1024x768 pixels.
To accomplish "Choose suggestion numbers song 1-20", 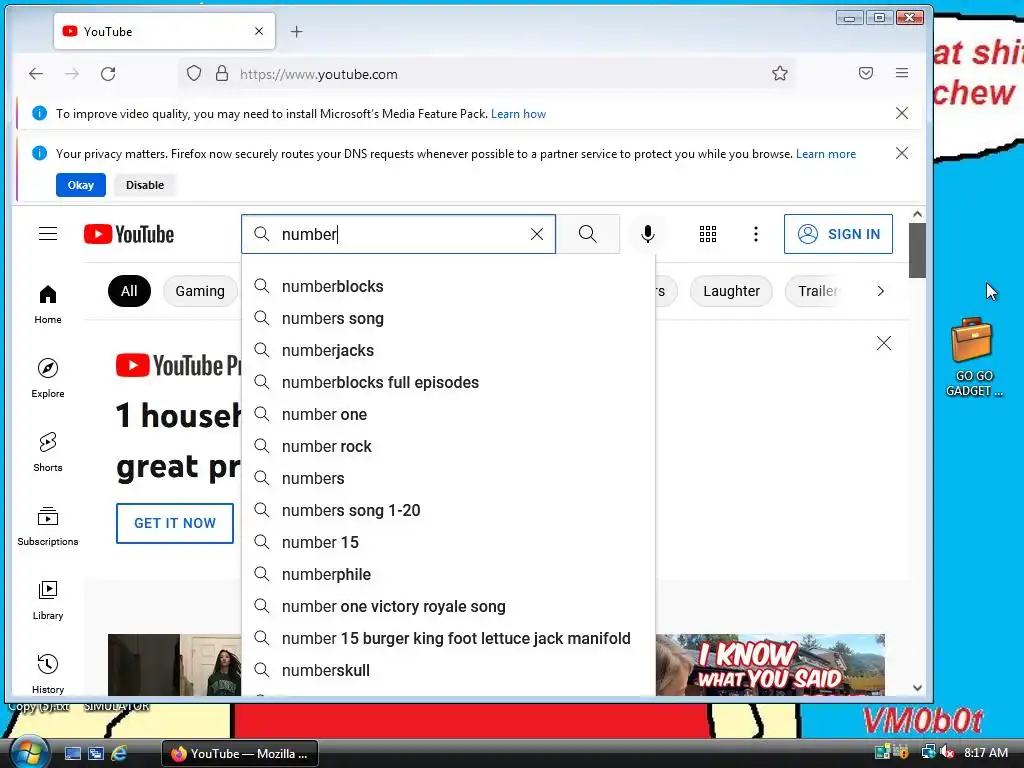I will point(448,510).
